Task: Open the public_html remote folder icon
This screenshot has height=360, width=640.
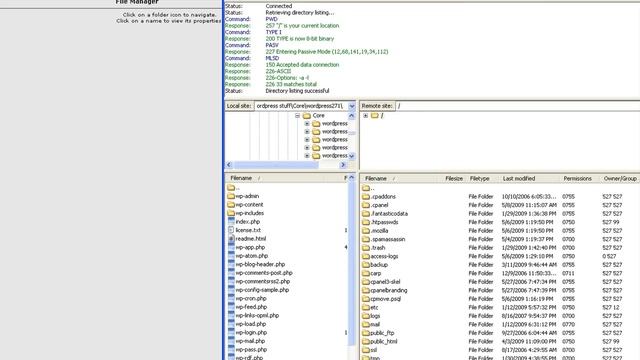Action: [x=366, y=342]
